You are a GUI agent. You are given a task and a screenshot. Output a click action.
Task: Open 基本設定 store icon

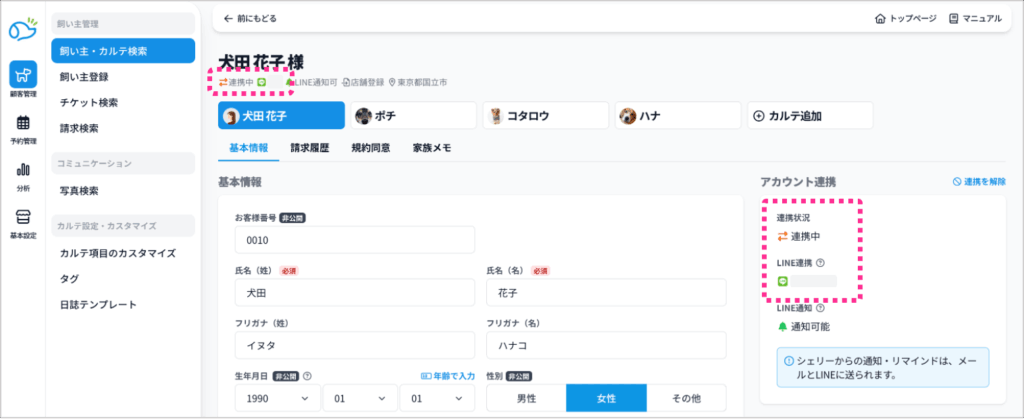(23, 221)
